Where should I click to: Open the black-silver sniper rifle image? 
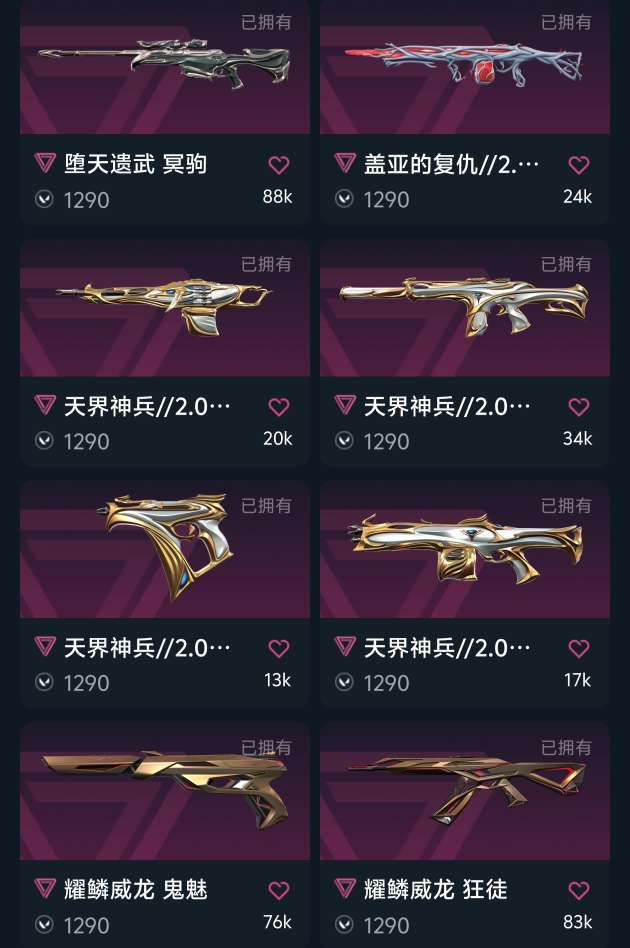pos(165,64)
